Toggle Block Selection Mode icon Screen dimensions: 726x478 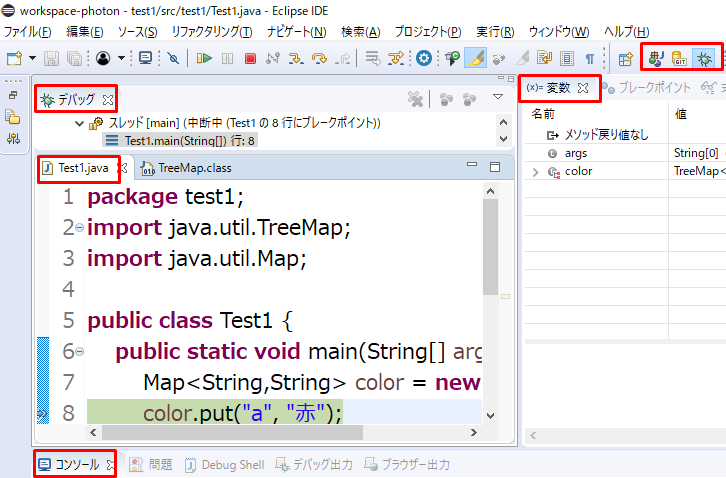tap(567, 58)
